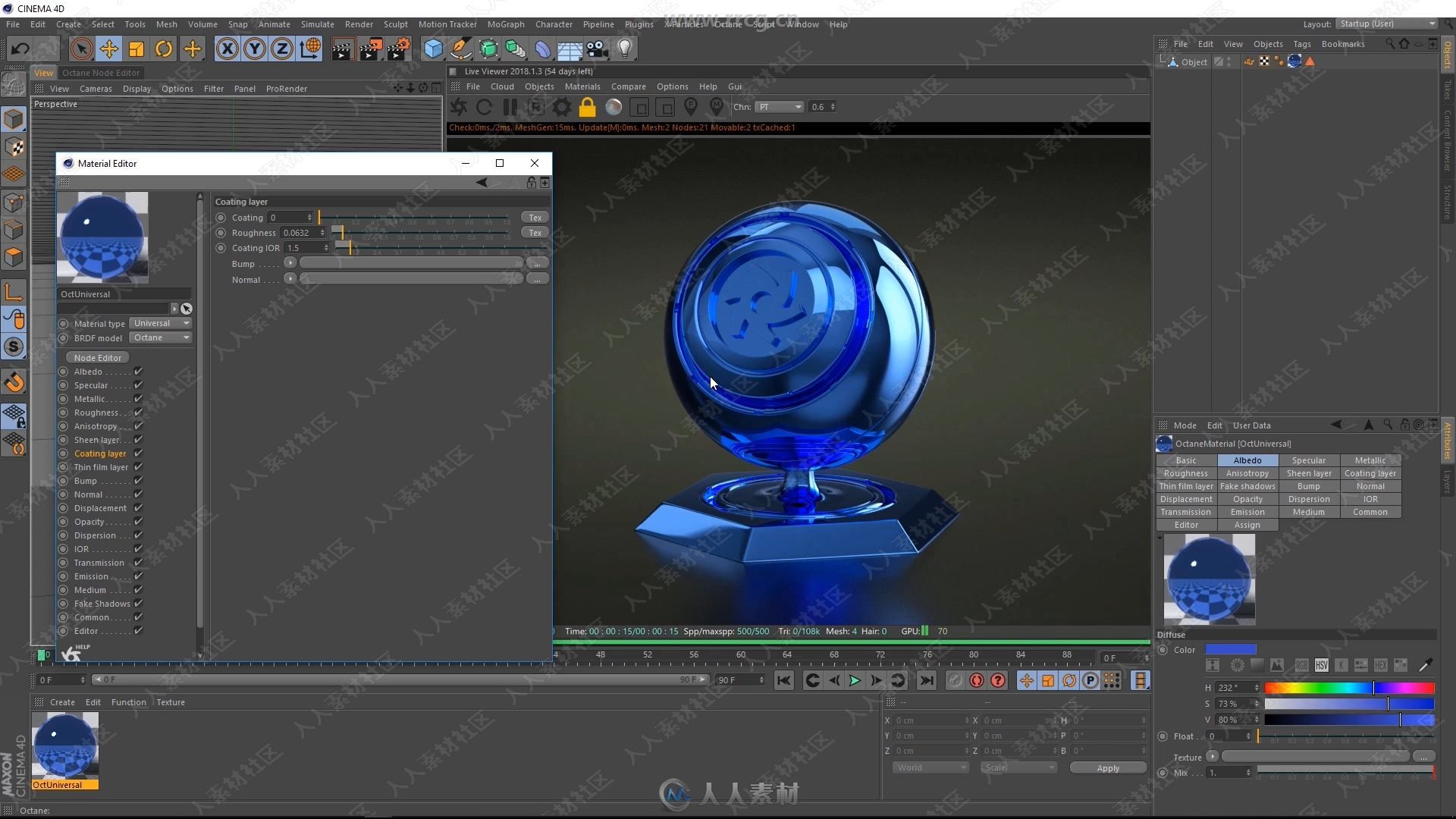Switch to Octane Node Editor tab
1456x819 pixels.
coord(101,73)
